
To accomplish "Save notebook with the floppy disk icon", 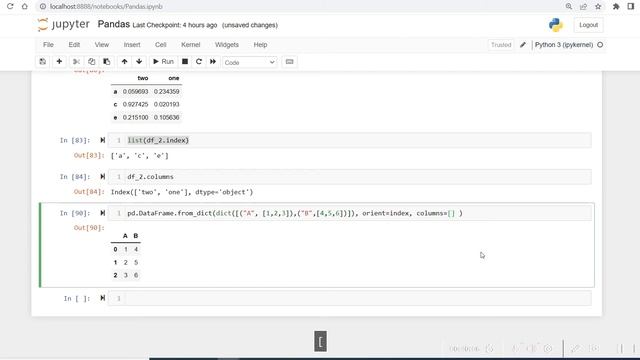I will click(42, 62).
